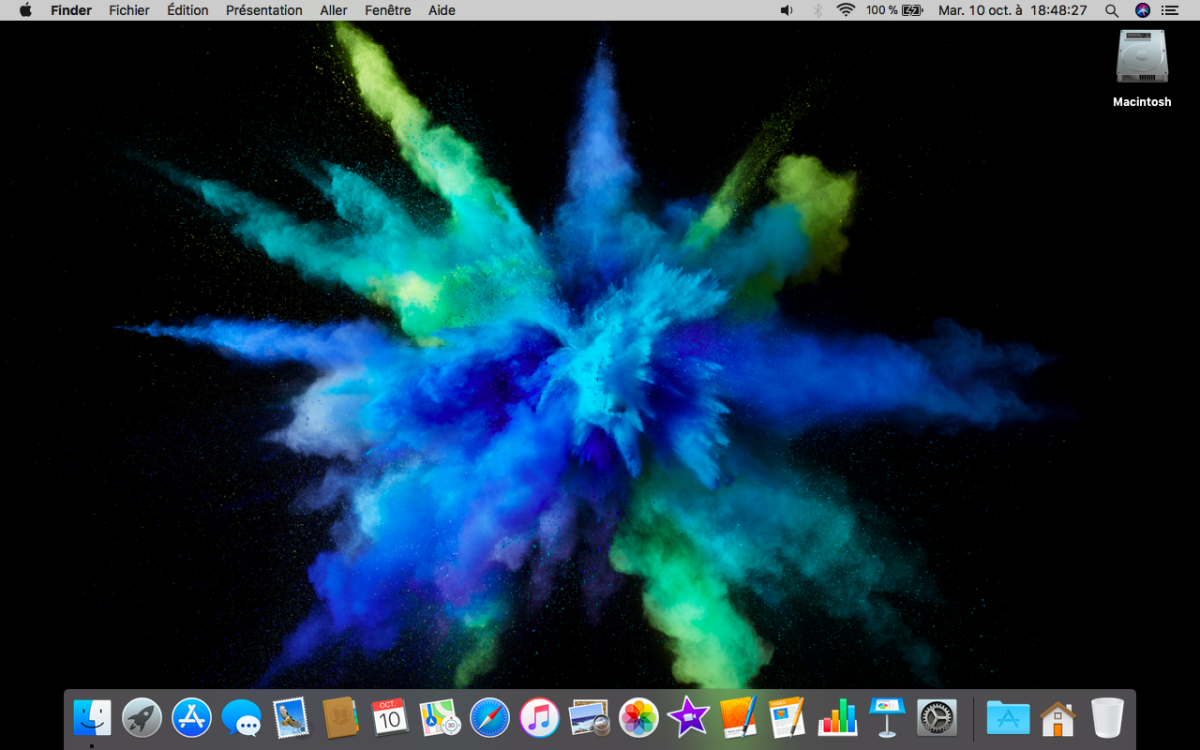Viewport: 1200px width, 750px height.
Task: Expand the Wi-Fi status menu
Action: point(846,10)
